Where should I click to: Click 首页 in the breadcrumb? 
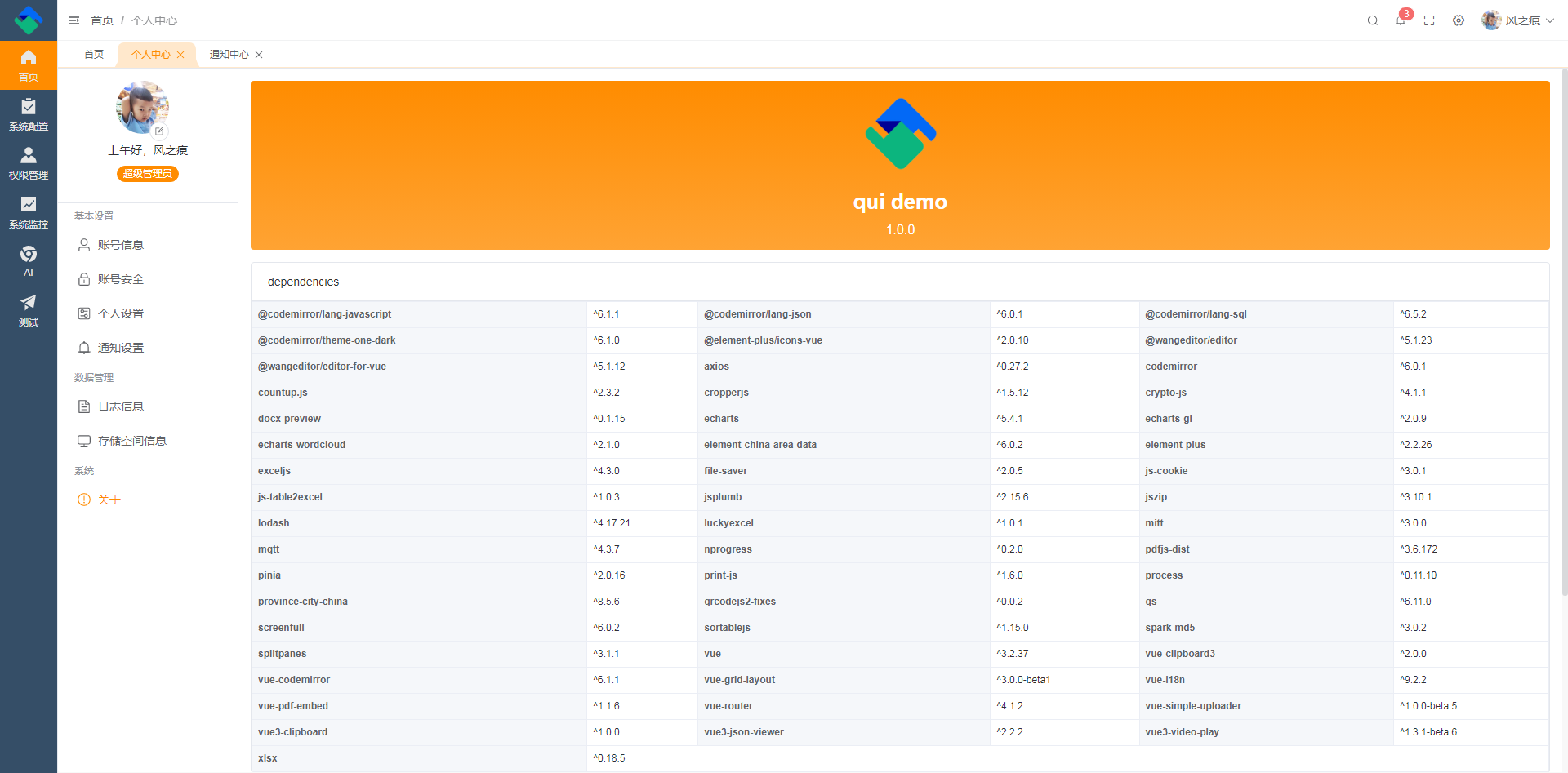point(102,20)
